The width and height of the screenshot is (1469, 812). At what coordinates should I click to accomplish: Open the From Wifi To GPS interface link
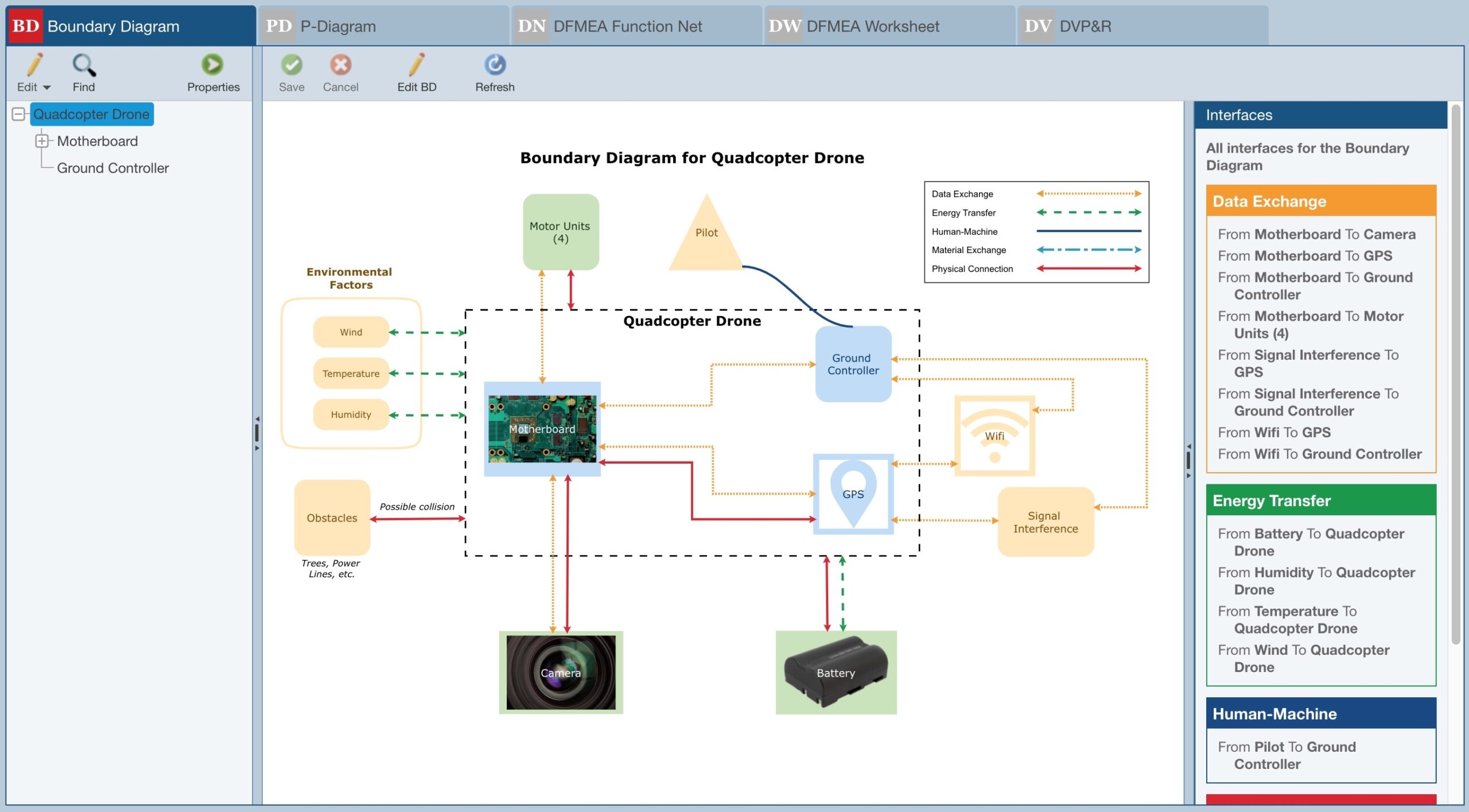point(1274,432)
